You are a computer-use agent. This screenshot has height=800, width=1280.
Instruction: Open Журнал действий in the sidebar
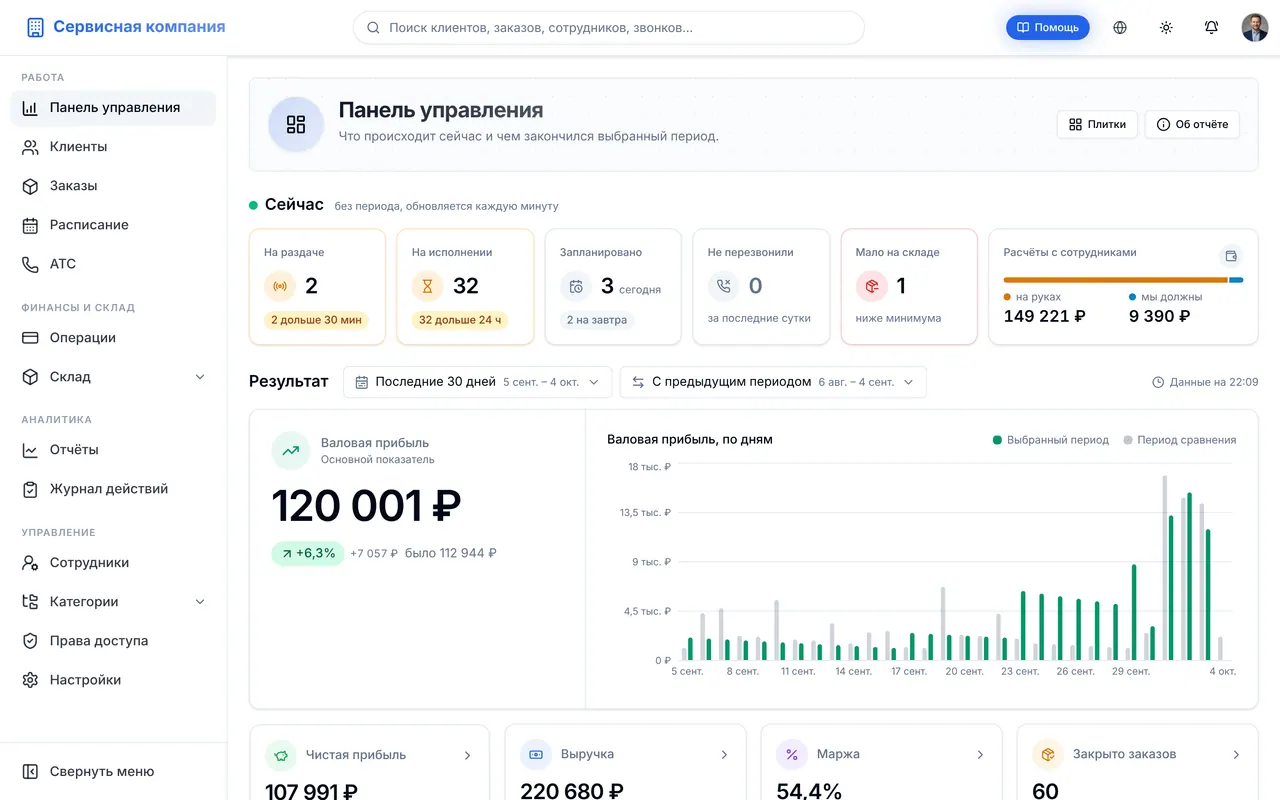(113, 489)
